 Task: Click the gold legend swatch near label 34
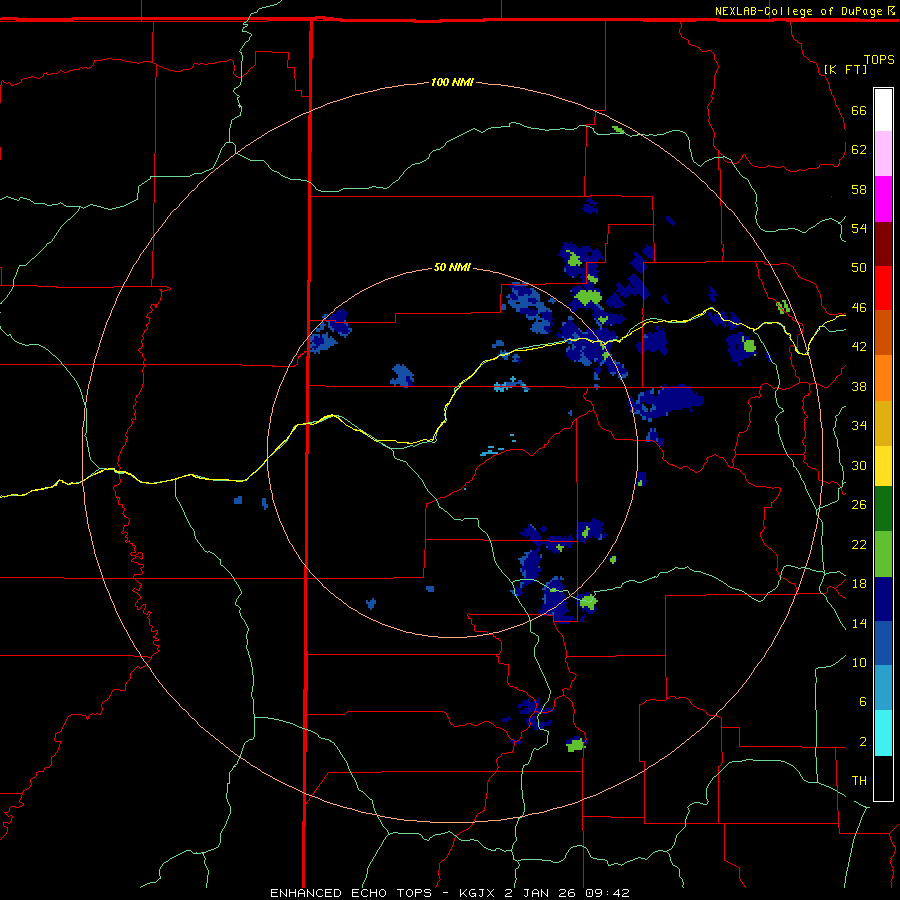coord(883,423)
